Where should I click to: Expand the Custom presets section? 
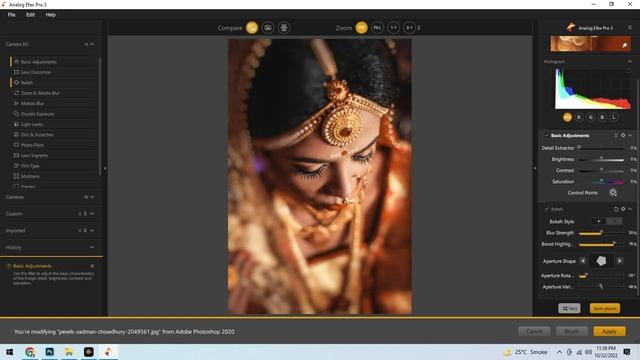coord(92,213)
